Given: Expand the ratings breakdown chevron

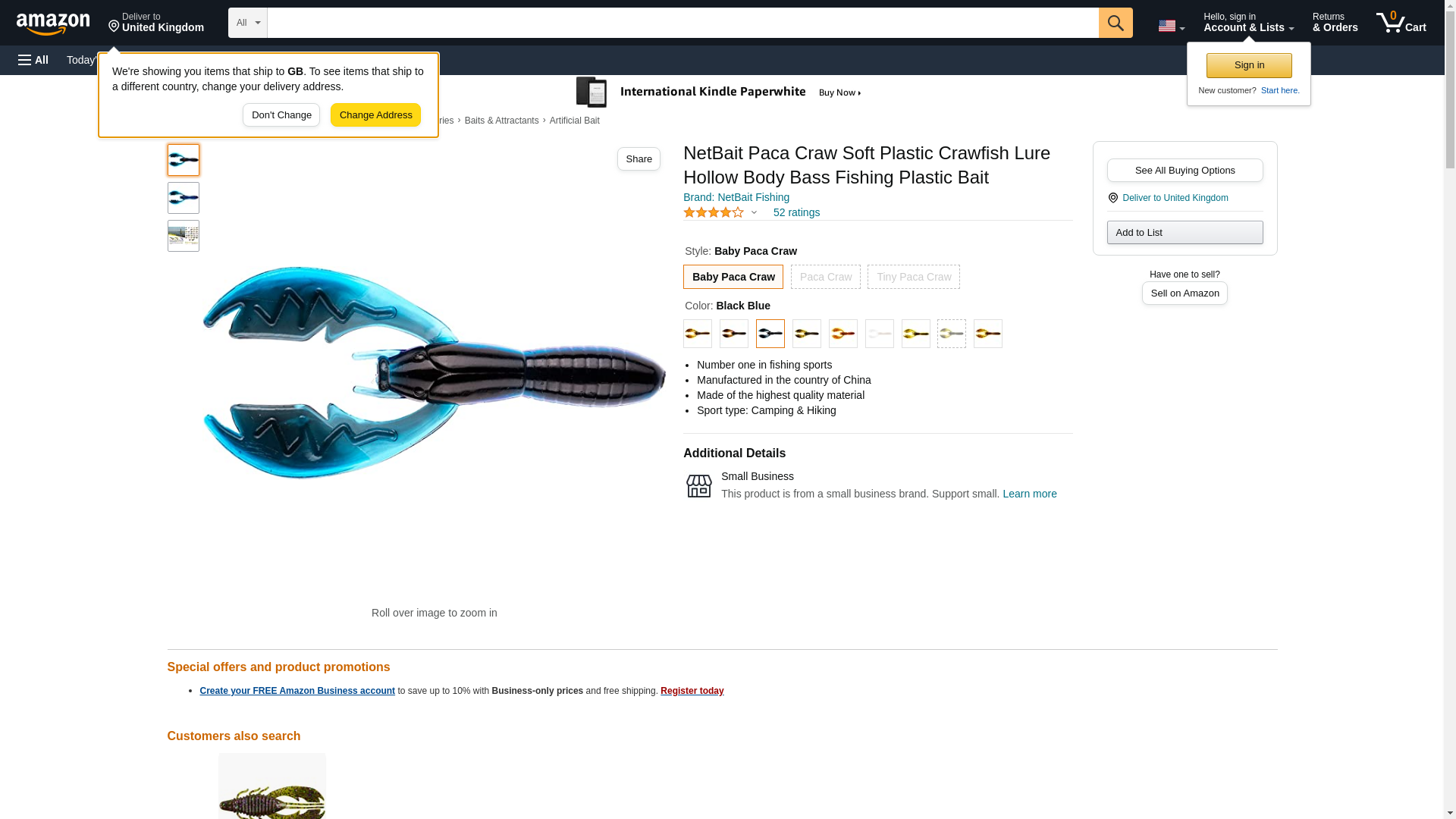Looking at the screenshot, I should 753,212.
